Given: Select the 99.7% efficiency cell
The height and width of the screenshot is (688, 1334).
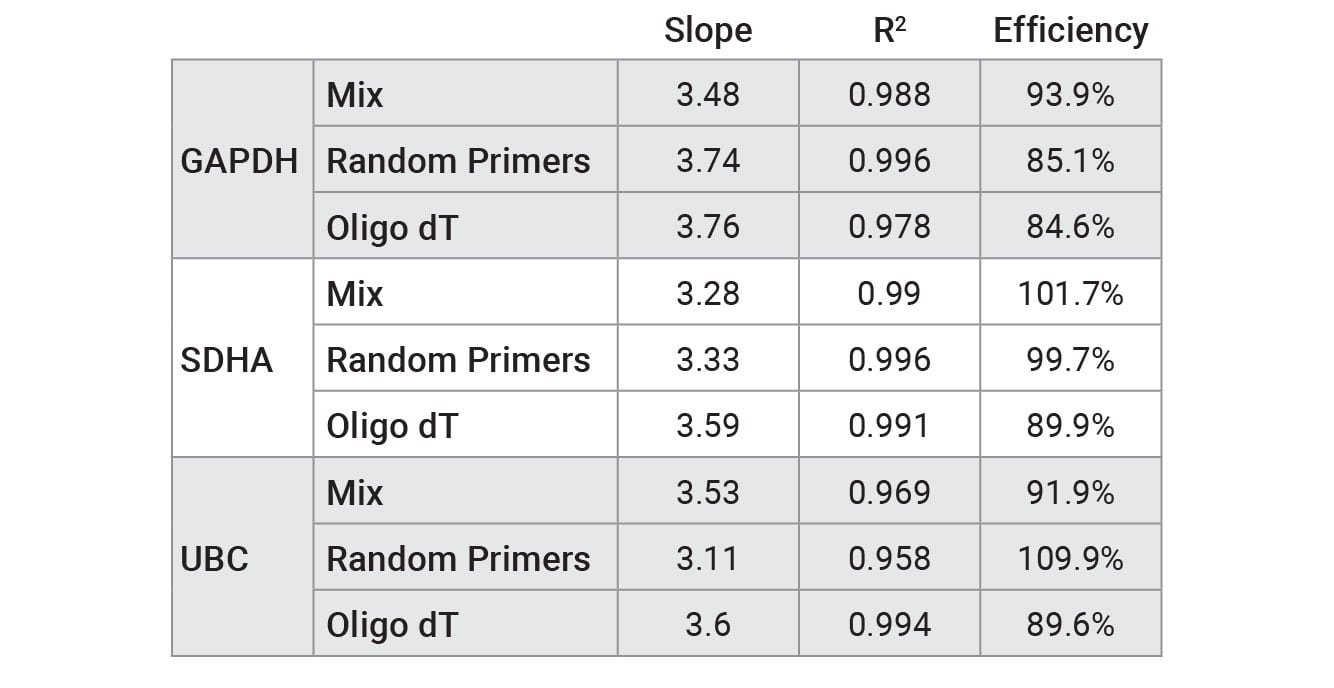Looking at the screenshot, I should [x=1070, y=359].
